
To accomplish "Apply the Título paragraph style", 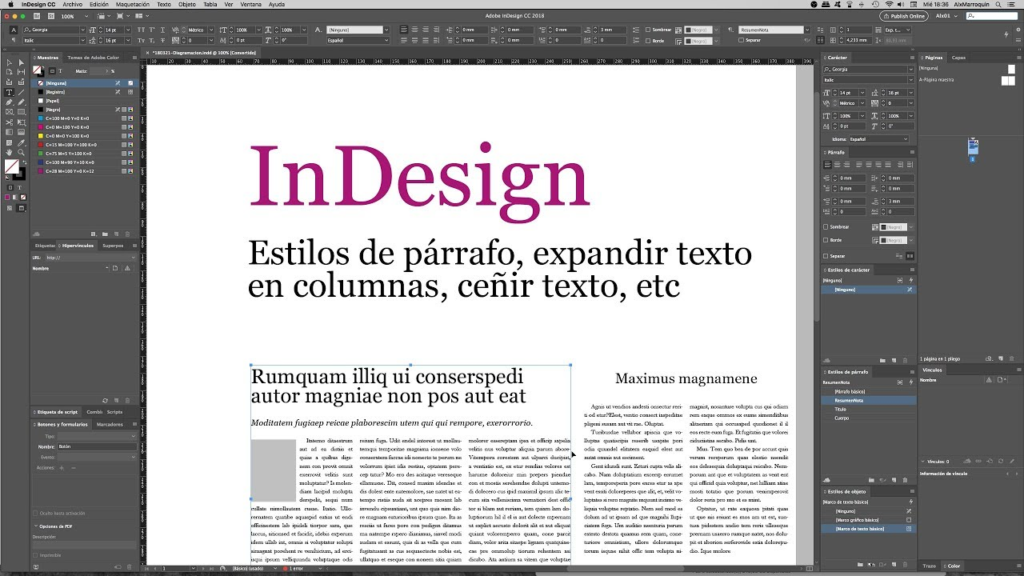I will pos(841,409).
